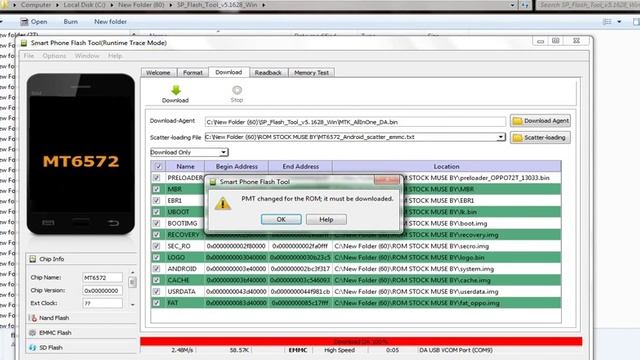Viewport: 640px width, 360px height.
Task: Uncheck the EBR1 row checkbox
Action: click(x=156, y=201)
